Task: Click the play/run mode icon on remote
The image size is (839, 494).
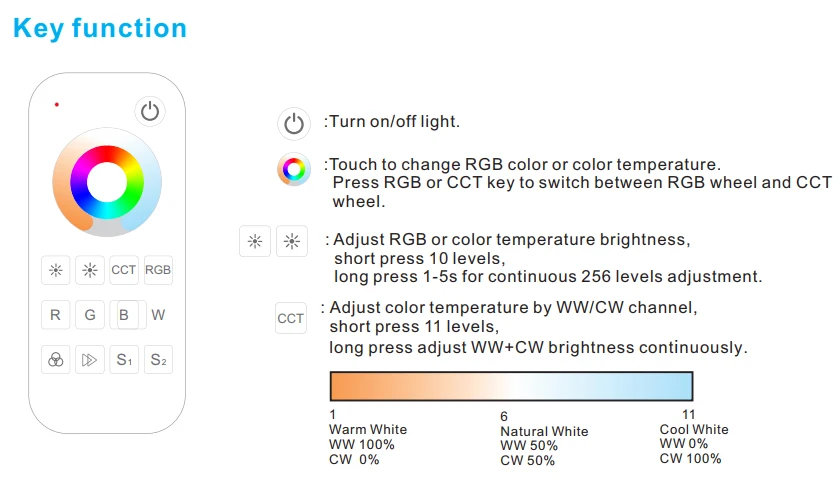Action: (90, 360)
